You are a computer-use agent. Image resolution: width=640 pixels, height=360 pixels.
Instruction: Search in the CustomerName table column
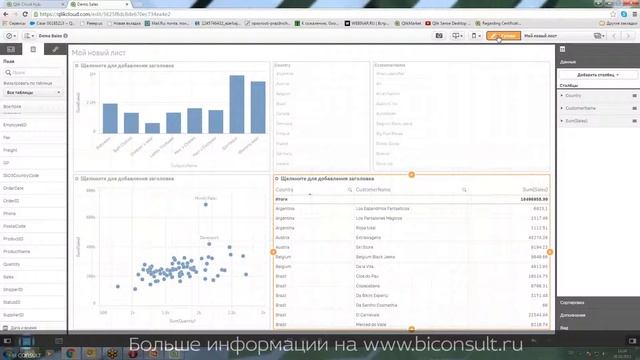point(464,190)
